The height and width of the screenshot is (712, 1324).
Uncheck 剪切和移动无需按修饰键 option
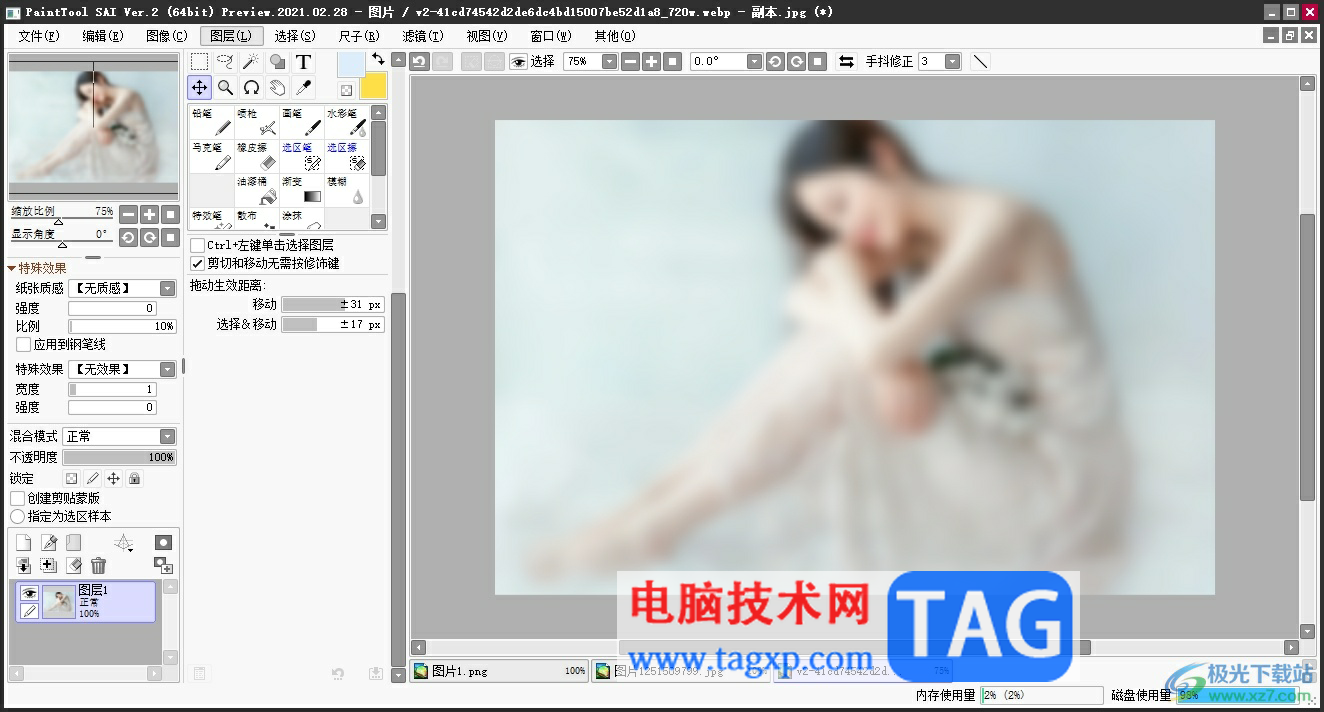click(198, 263)
